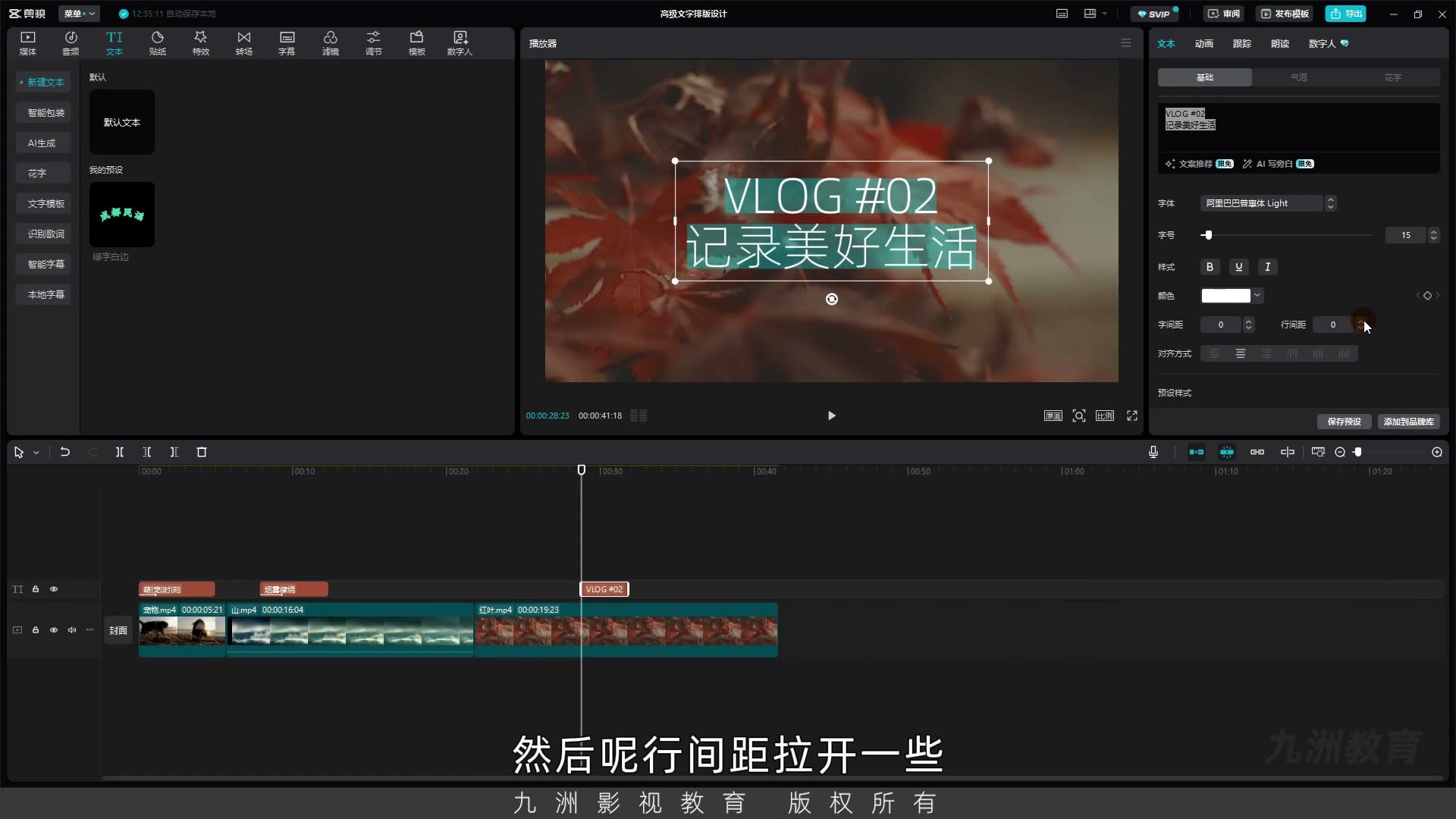Open the 模板 (Templates) panel

pos(416,43)
